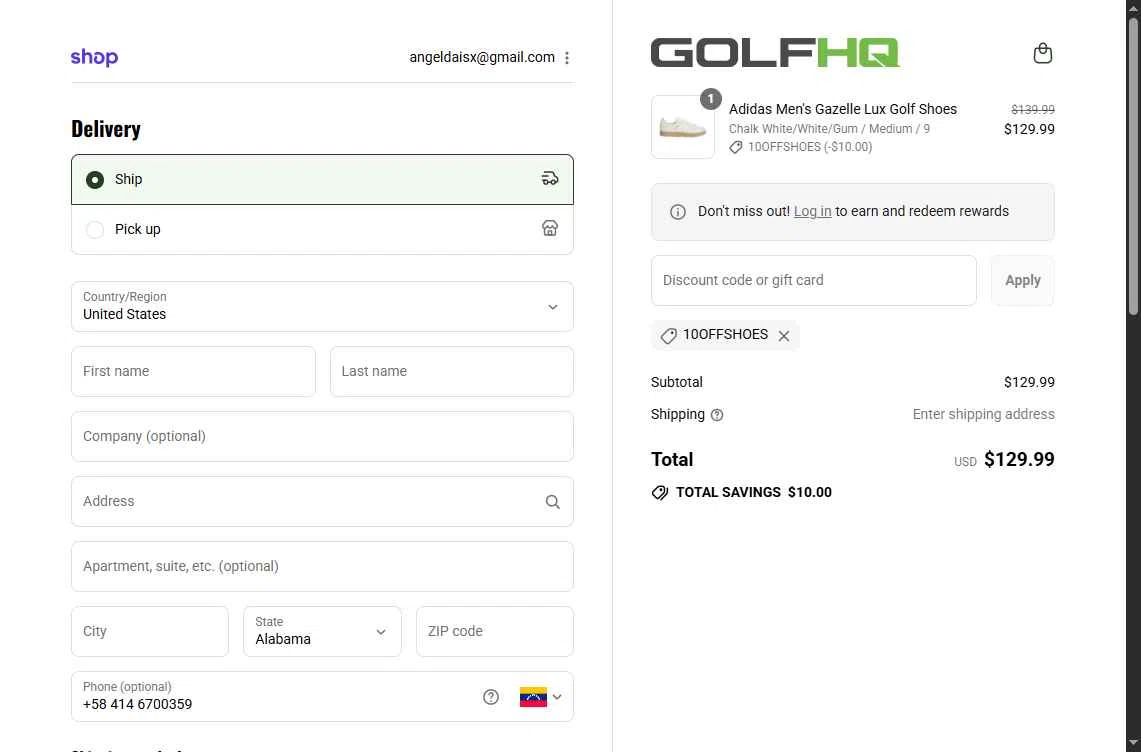Viewport: 1141px width, 752px height.
Task: Click the Apartment, suite, etc. field
Action: [322, 566]
